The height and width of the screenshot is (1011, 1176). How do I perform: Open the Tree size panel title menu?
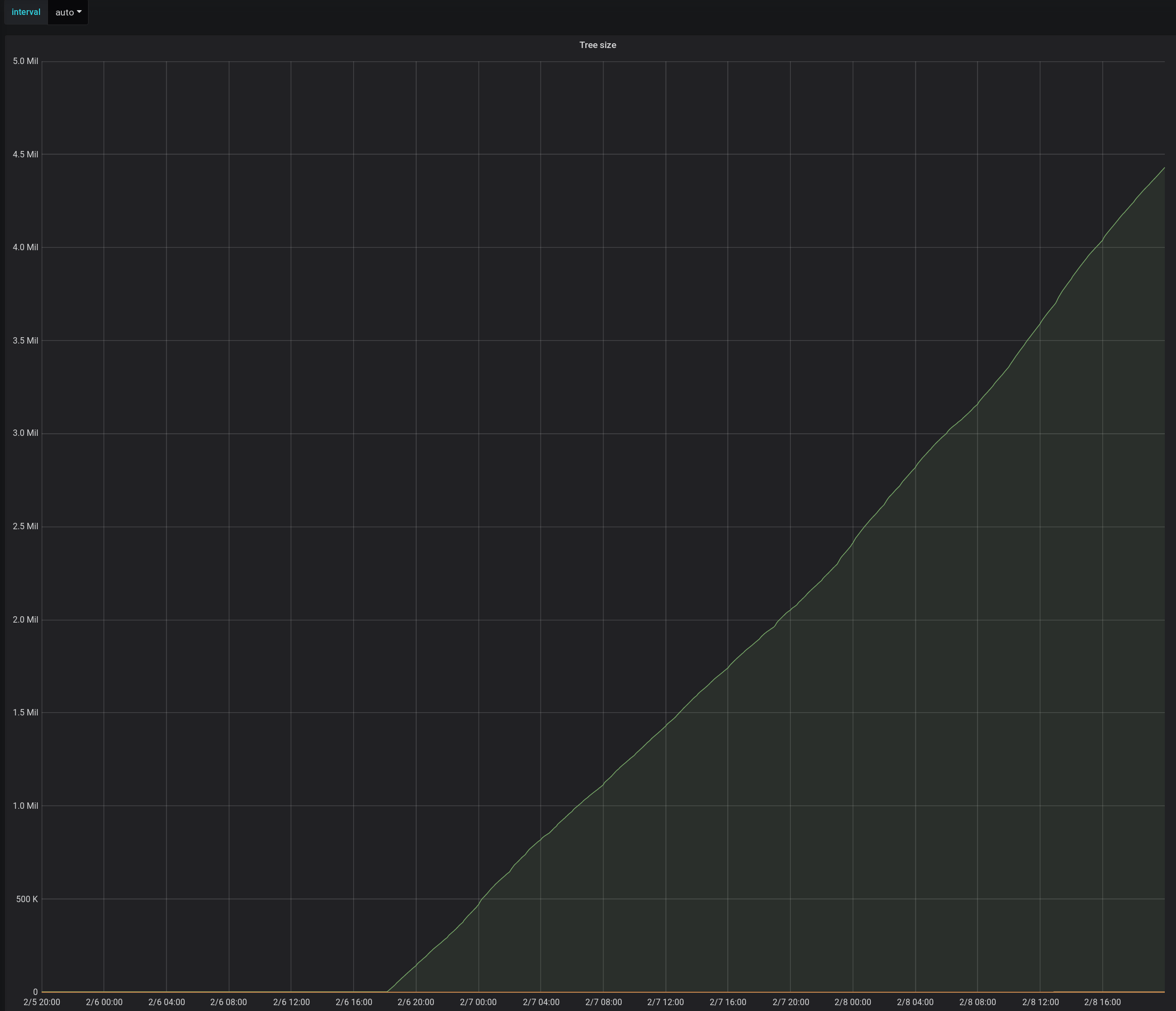(597, 45)
